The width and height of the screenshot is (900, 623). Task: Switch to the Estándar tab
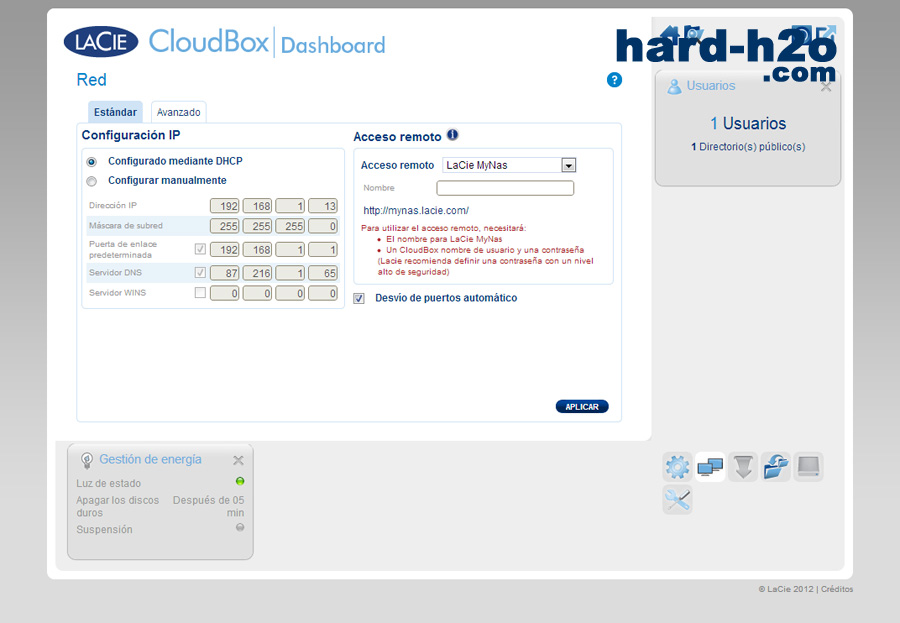pos(115,112)
